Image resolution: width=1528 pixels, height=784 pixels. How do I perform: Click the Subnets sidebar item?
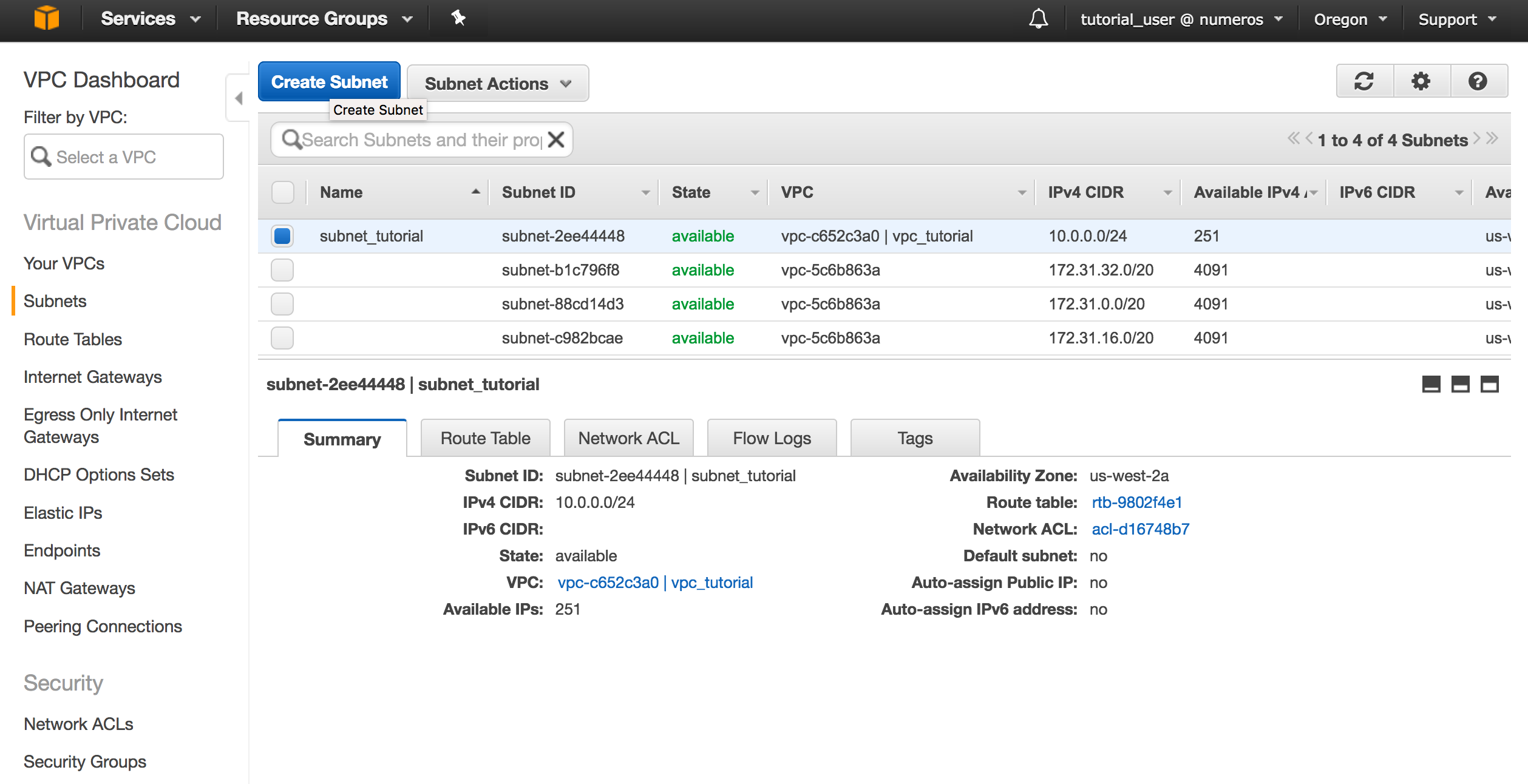[55, 301]
